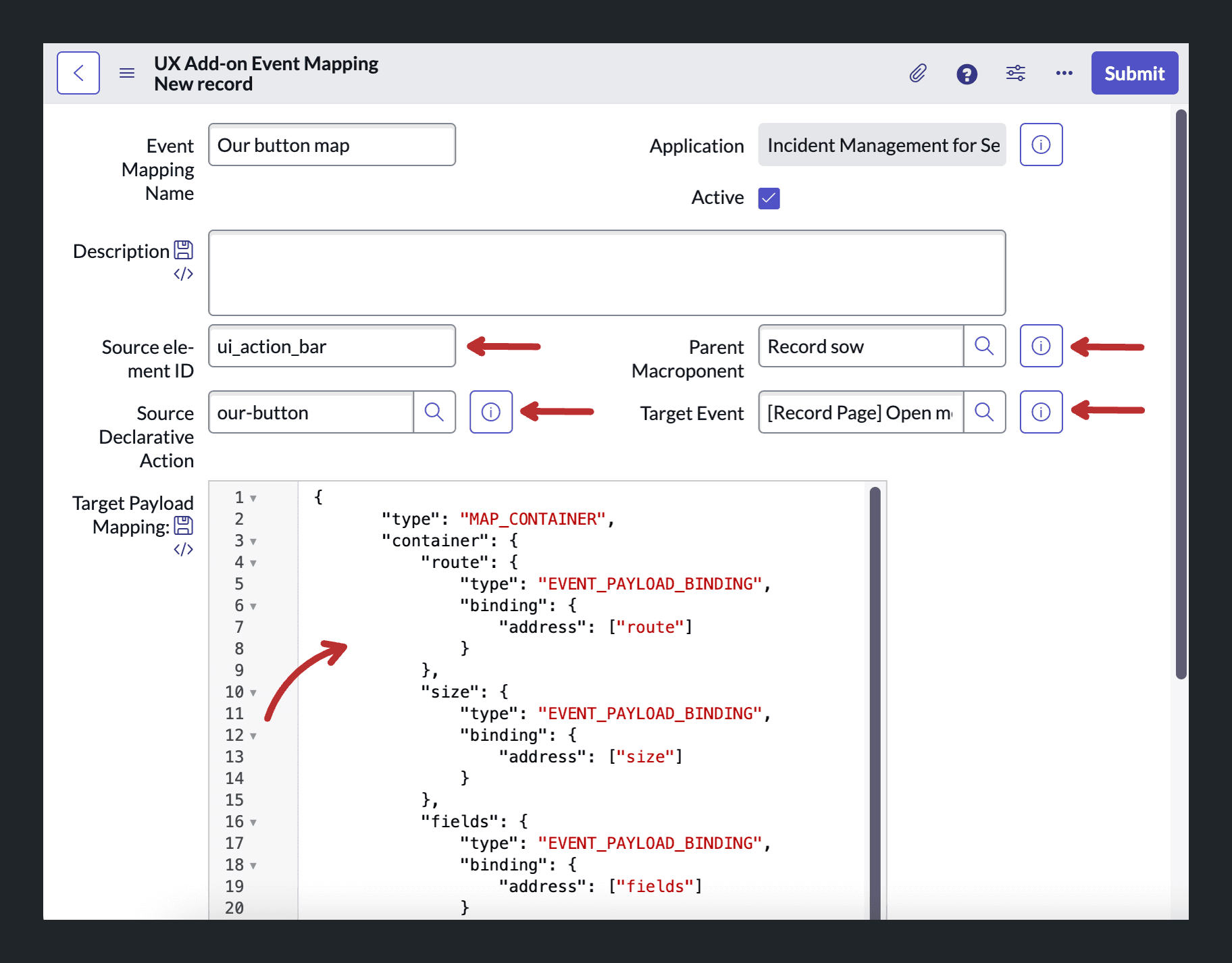The width and height of the screenshot is (1232, 963).
Task: Uncheck the Active checkbox
Action: coord(769,198)
